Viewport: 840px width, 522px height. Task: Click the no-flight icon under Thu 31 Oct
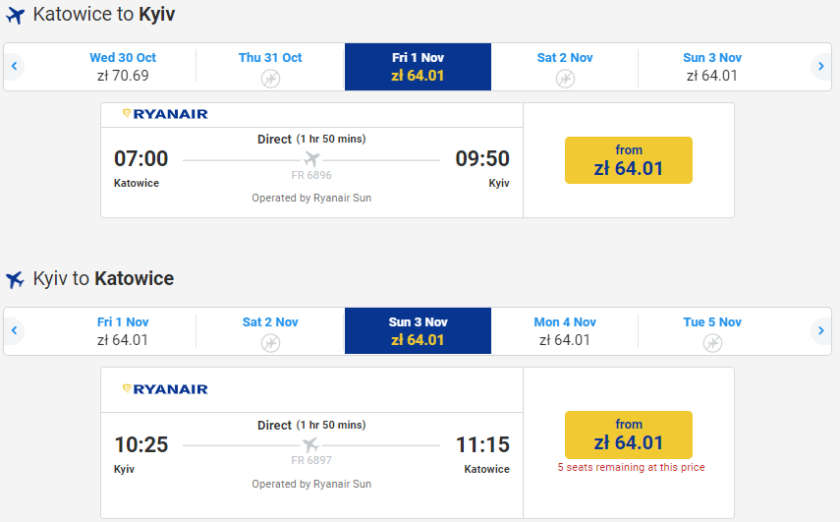click(270, 78)
